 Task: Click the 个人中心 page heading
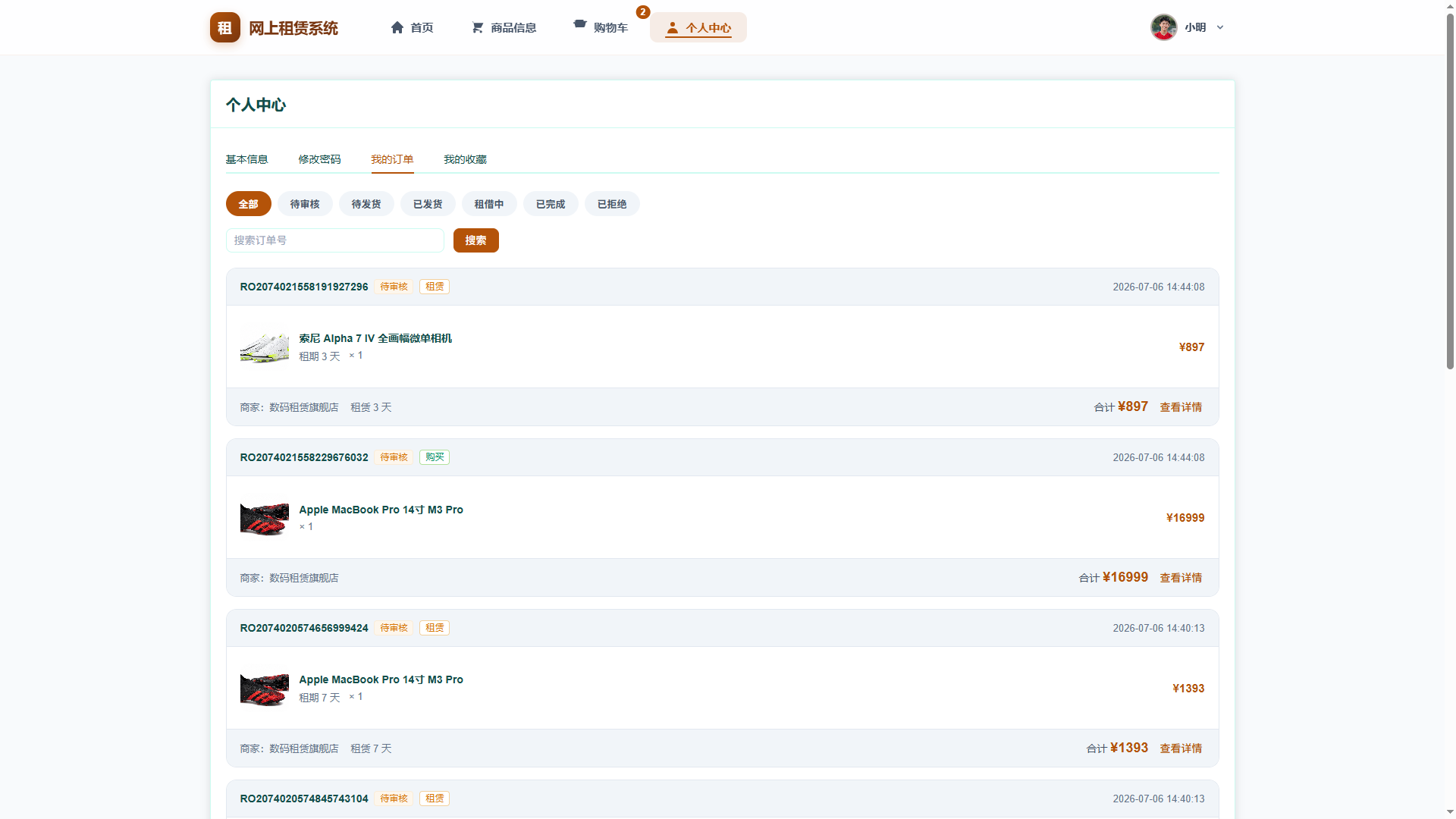(256, 105)
